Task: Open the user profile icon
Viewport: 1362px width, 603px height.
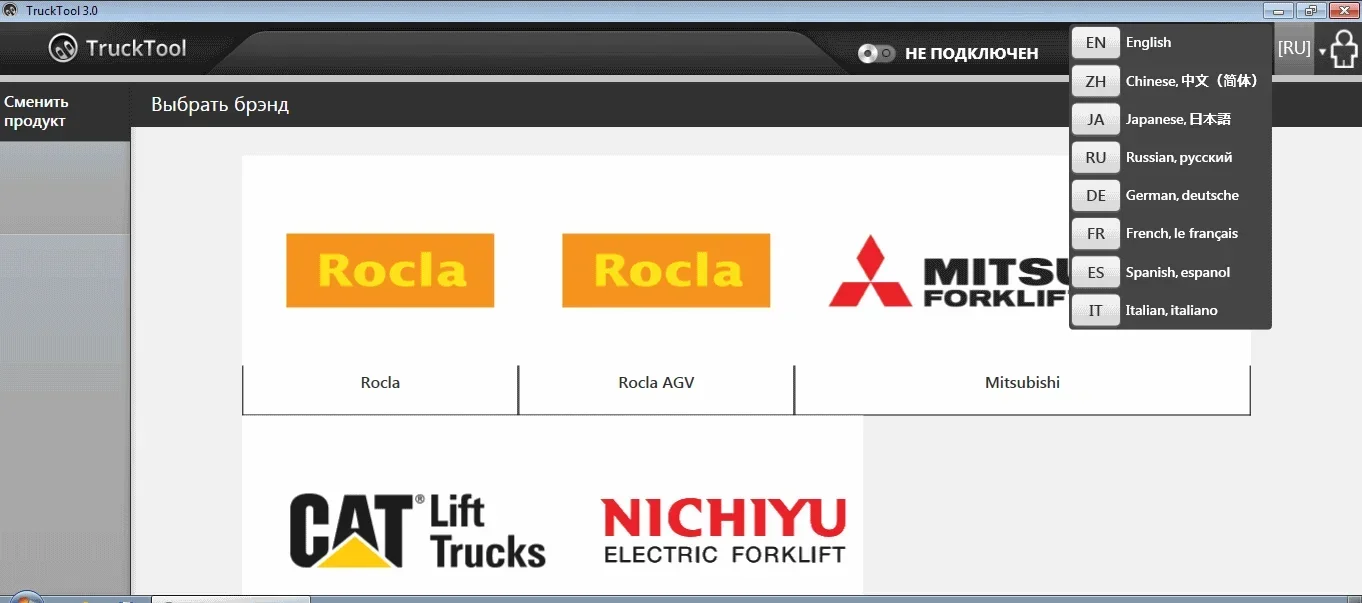Action: (x=1344, y=49)
